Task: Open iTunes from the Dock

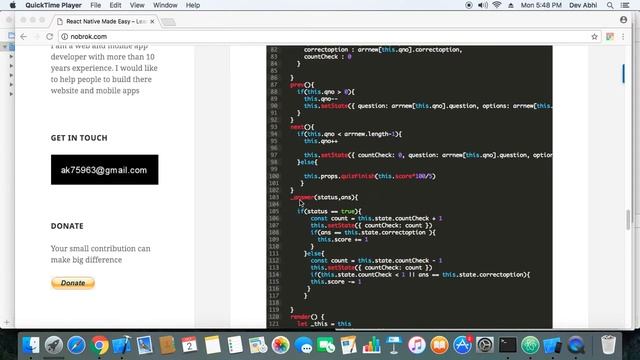Action: click(417, 345)
